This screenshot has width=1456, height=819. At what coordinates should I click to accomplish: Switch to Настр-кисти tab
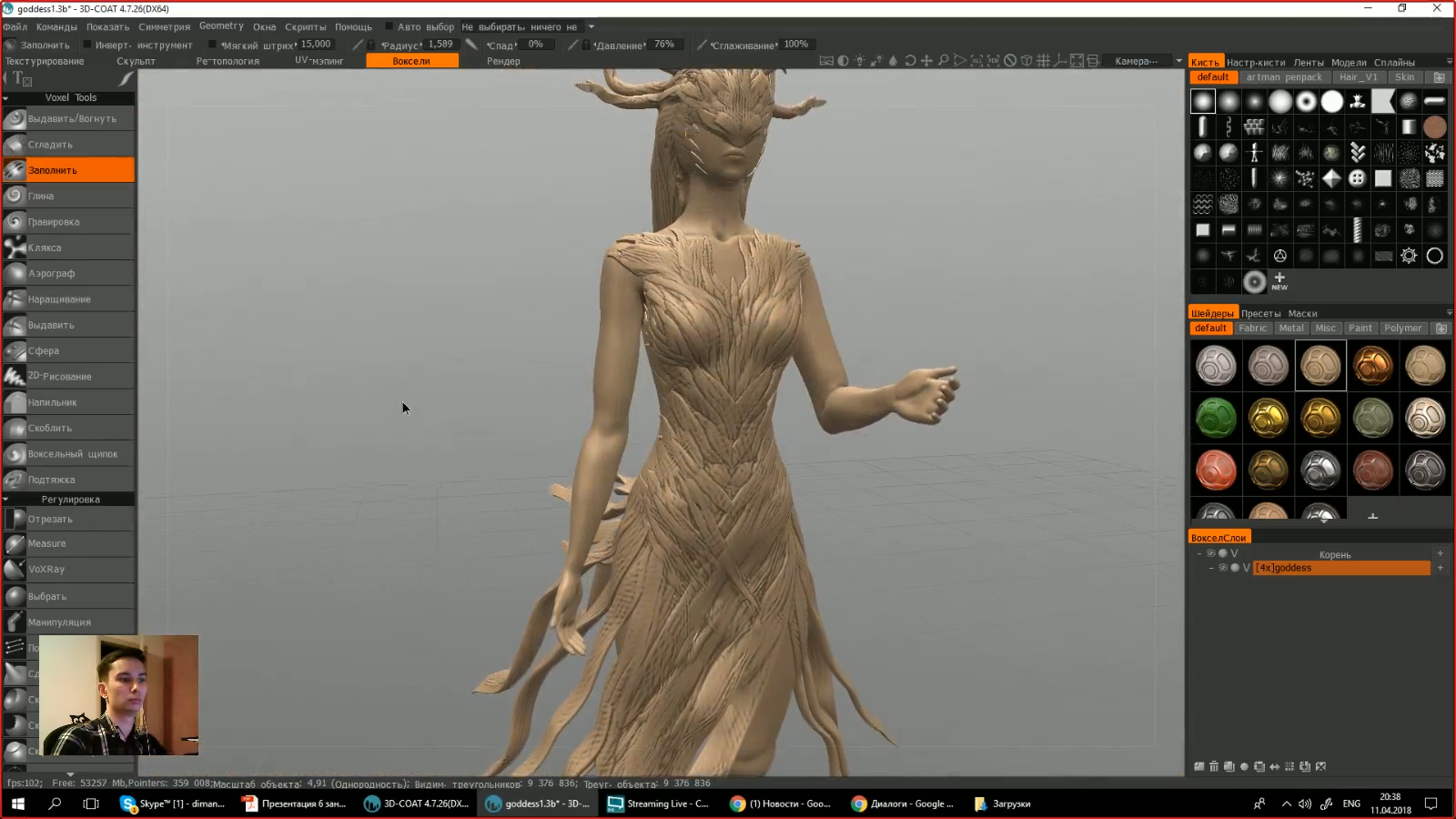tap(1256, 63)
